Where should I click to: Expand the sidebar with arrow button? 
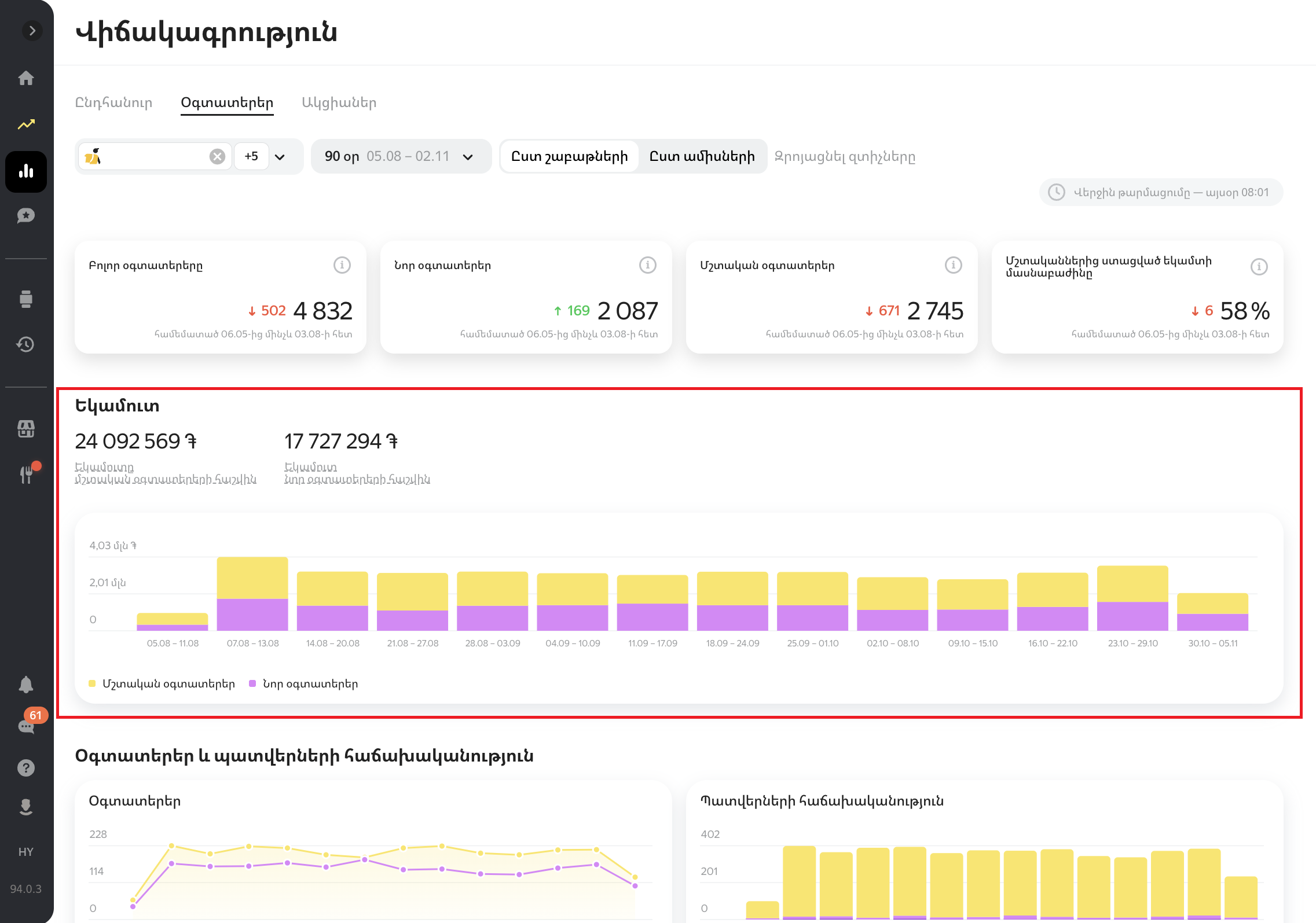[x=32, y=30]
